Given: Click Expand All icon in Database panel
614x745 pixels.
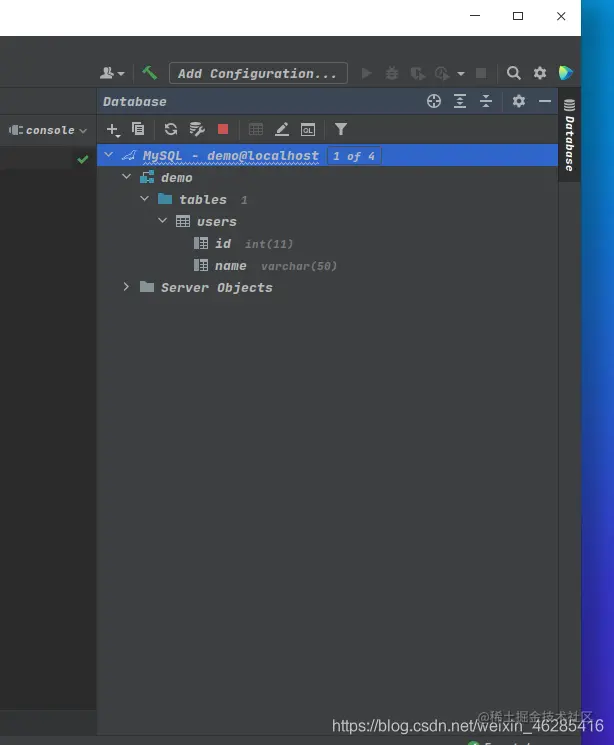Looking at the screenshot, I should click(x=460, y=101).
